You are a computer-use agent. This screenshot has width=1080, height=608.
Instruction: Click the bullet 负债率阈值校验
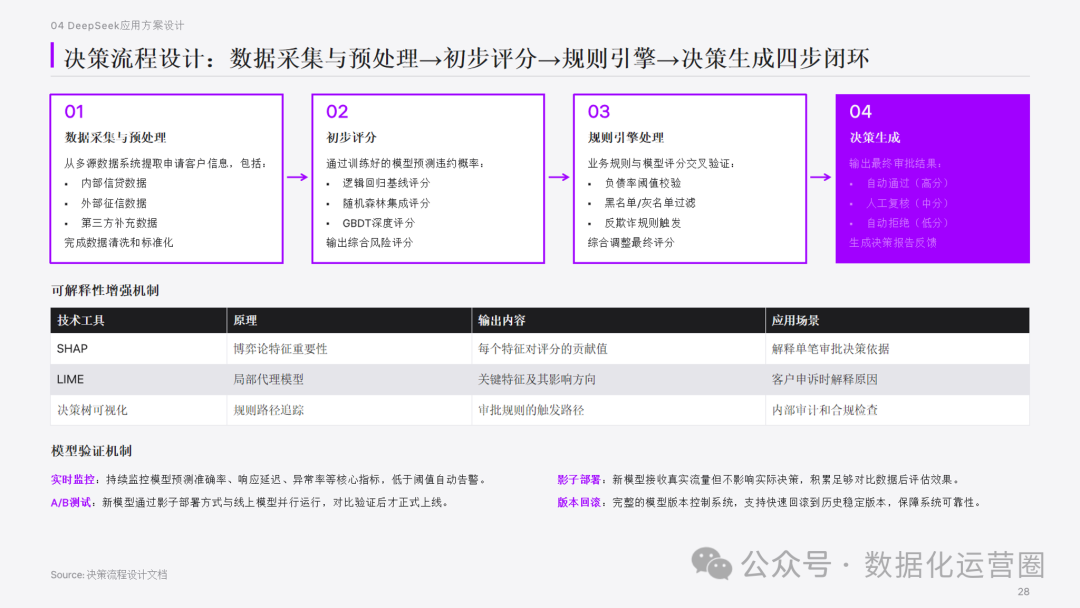coord(643,183)
